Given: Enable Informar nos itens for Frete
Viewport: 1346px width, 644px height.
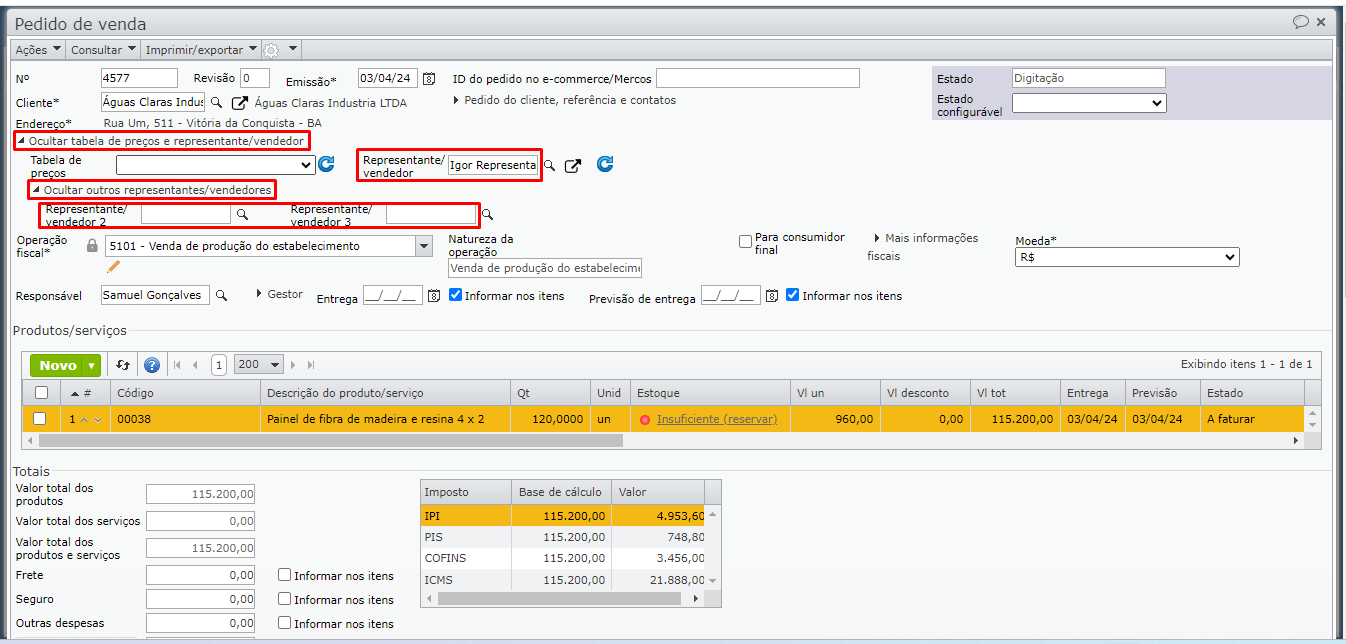Looking at the screenshot, I should pos(285,575).
